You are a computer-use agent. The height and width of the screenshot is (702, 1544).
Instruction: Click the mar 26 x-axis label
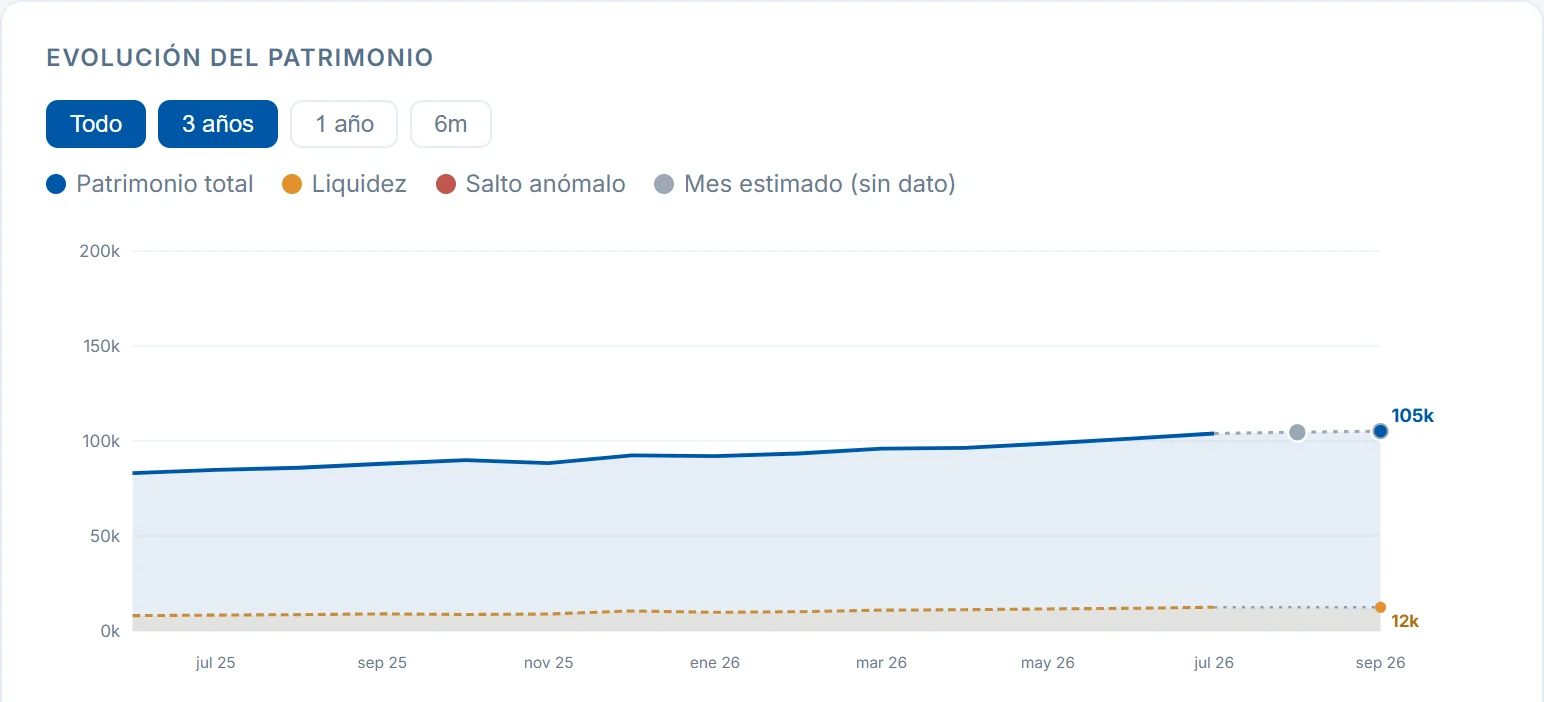(x=881, y=663)
